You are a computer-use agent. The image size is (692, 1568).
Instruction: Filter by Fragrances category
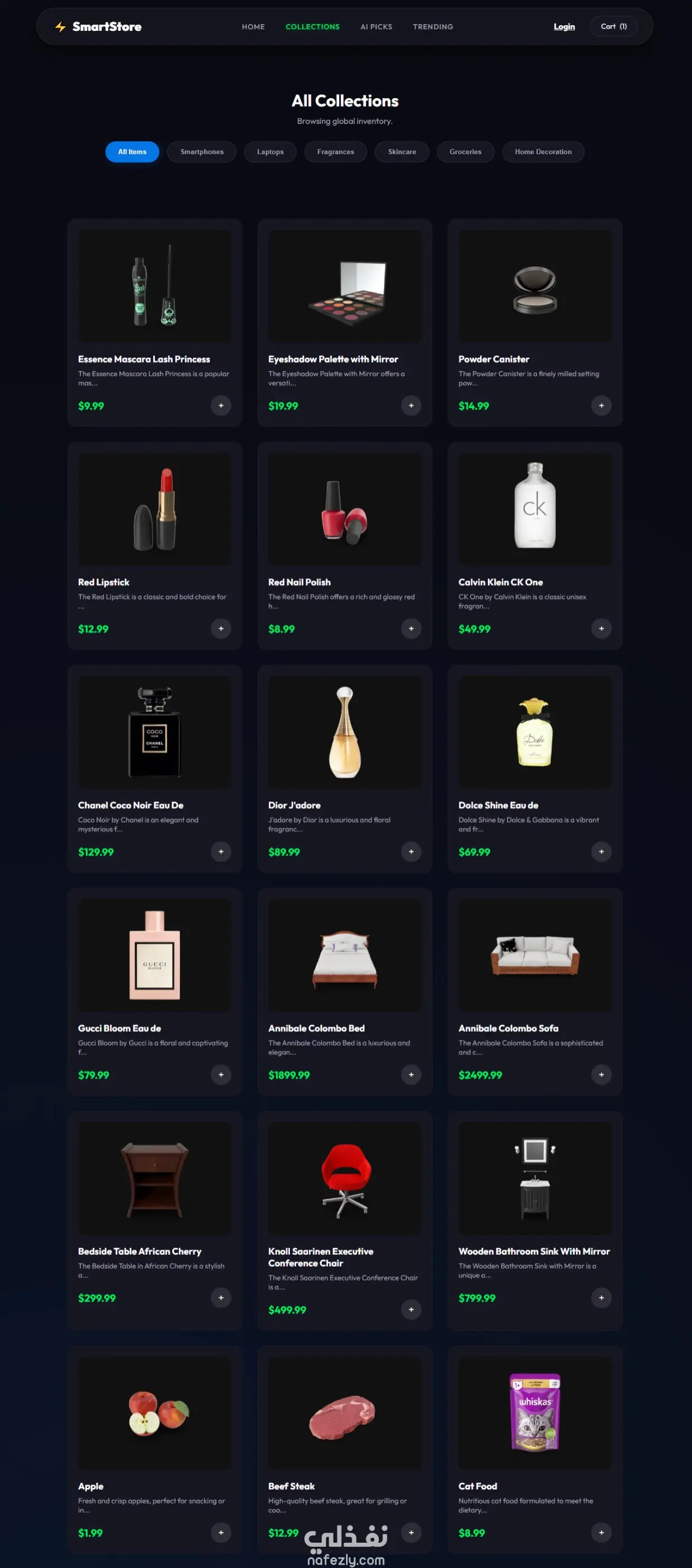coord(335,151)
